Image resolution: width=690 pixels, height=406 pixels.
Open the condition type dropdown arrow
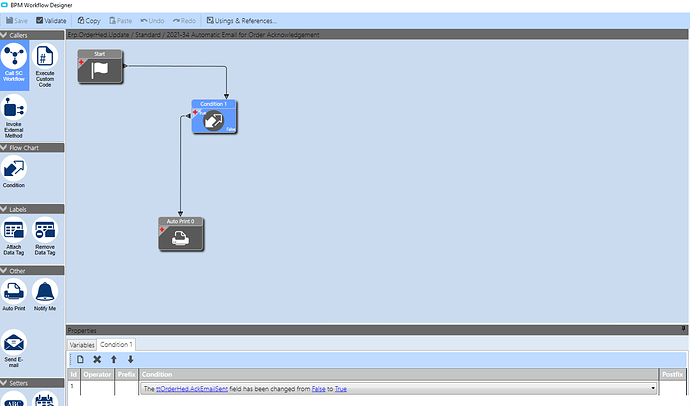tap(653, 388)
